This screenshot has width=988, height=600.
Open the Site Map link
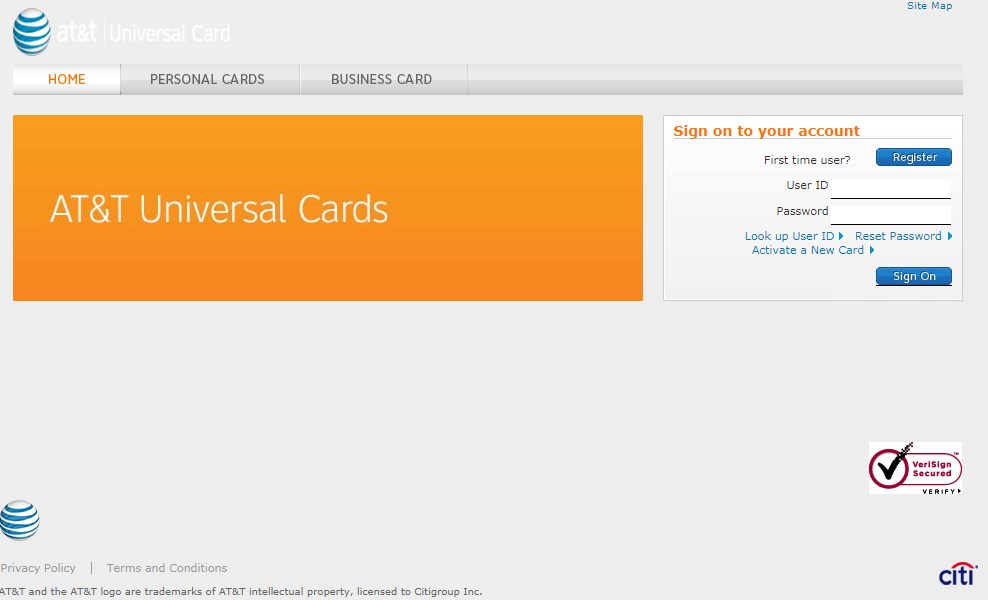929,6
